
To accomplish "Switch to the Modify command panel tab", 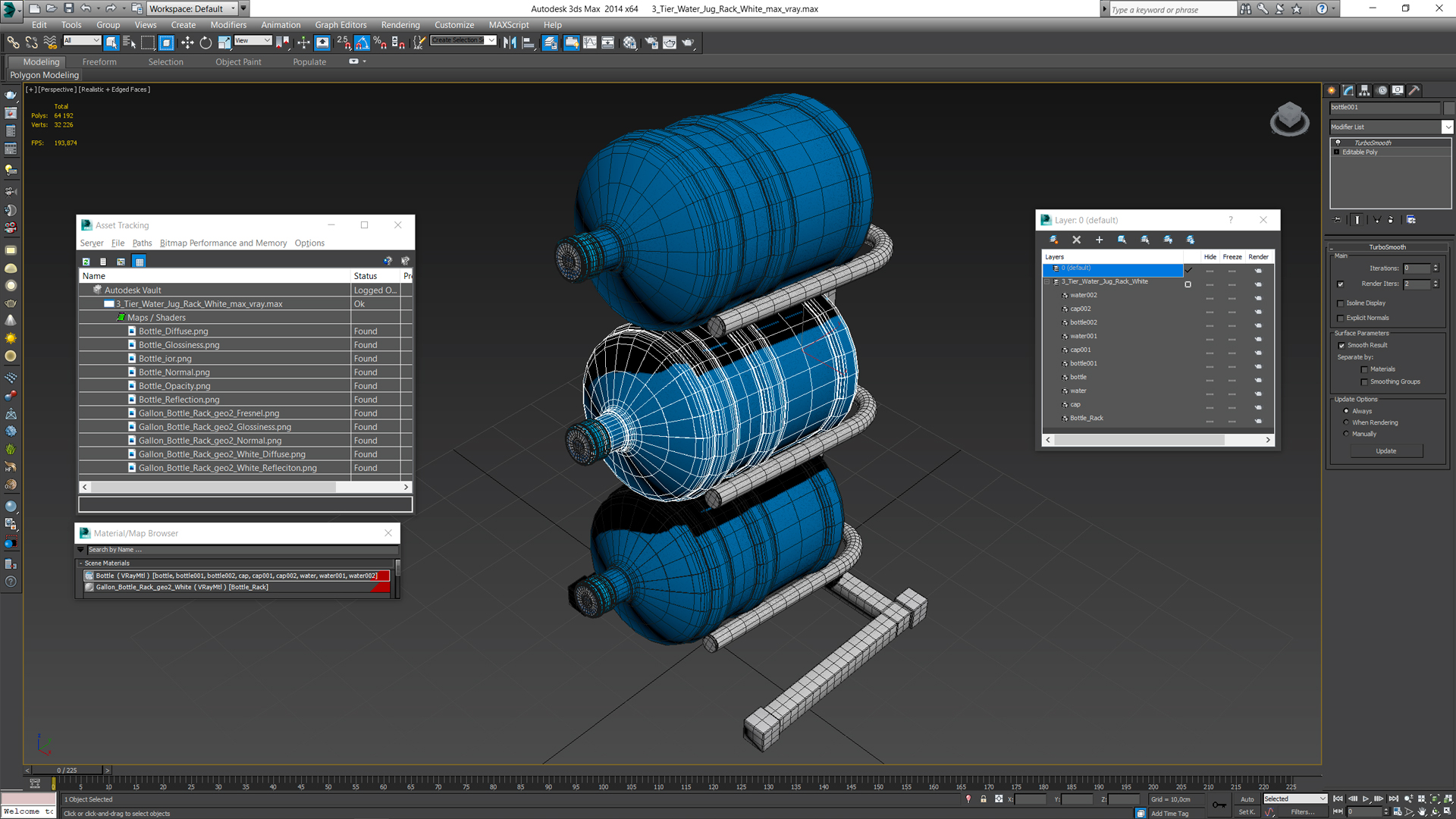I will 1348,90.
